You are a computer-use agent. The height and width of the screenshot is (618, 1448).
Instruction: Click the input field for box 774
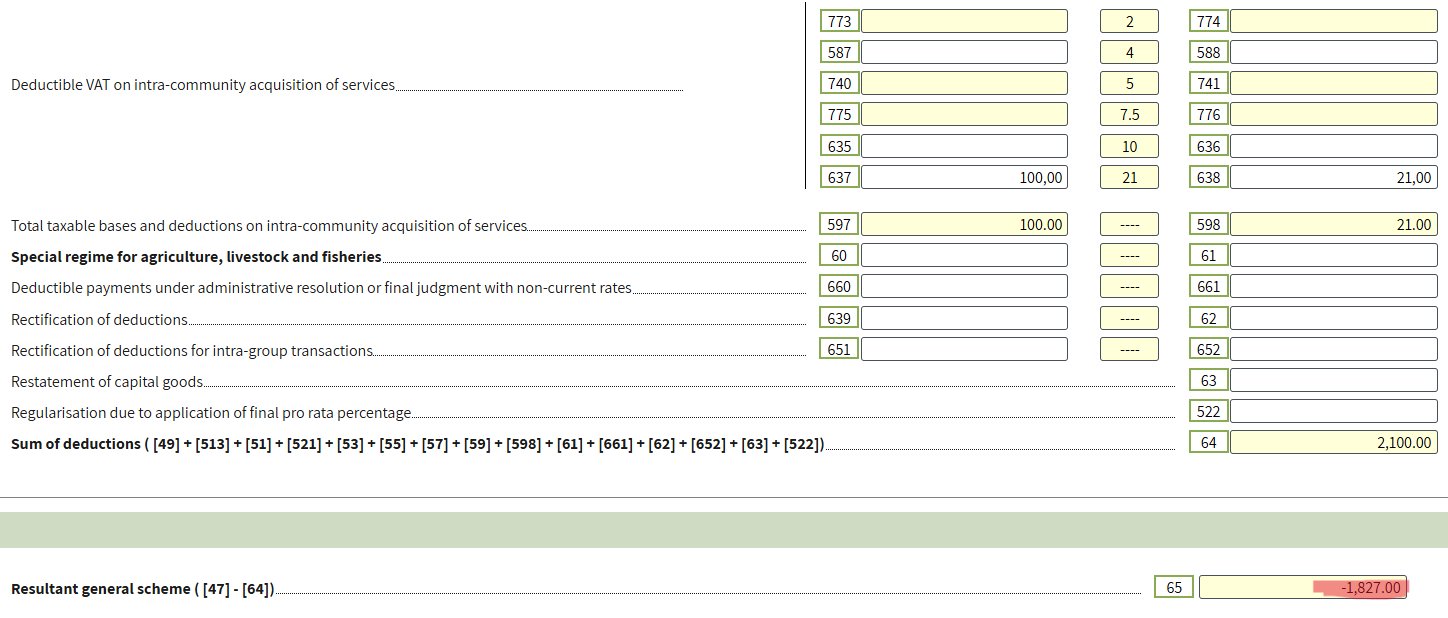(1333, 21)
